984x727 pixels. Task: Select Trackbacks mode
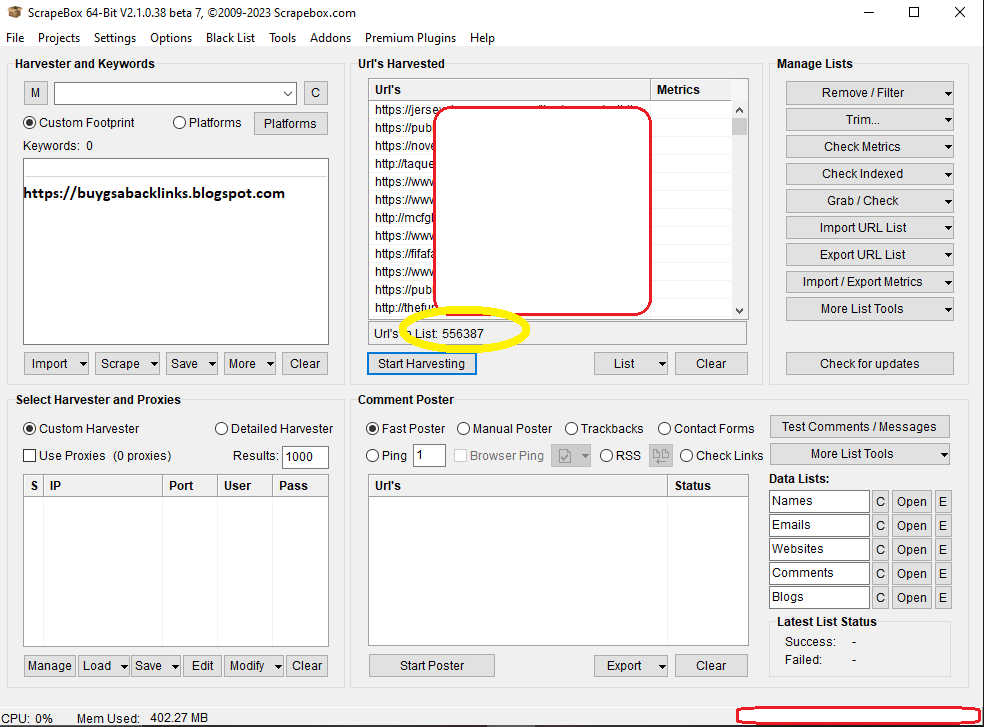pyautogui.click(x=571, y=429)
